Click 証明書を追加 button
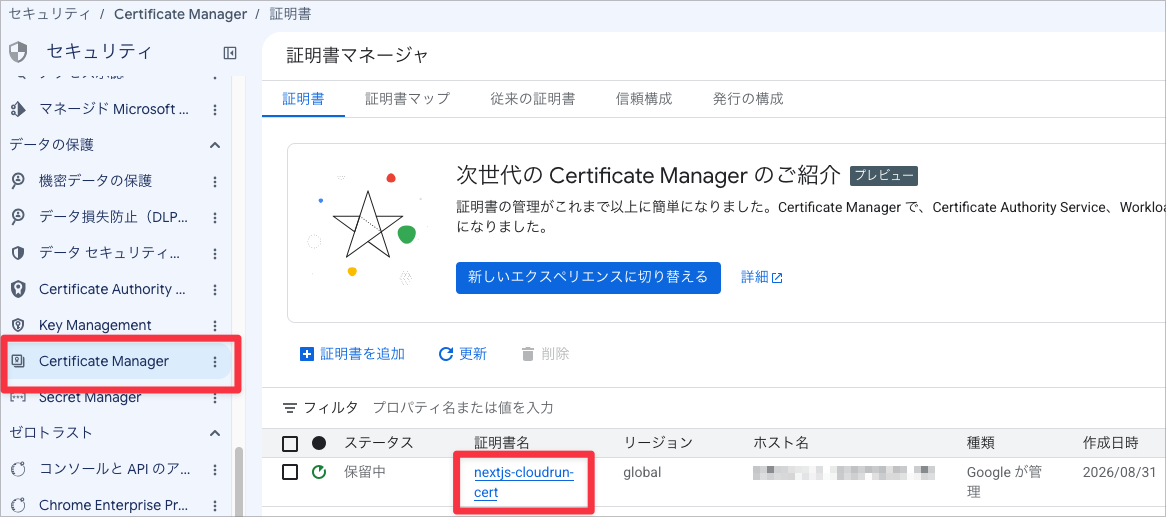Viewport: 1166px width, 517px height. pyautogui.click(x=352, y=354)
